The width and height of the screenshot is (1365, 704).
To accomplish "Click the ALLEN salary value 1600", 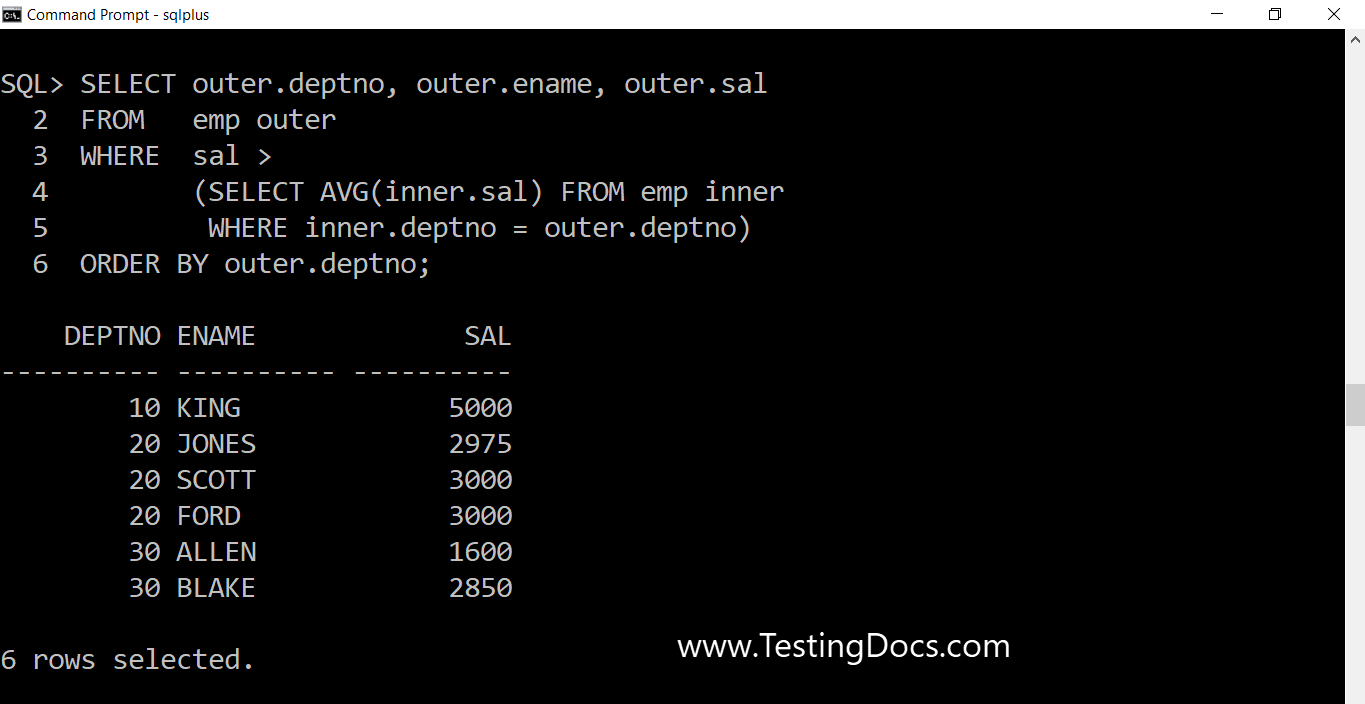I will [x=481, y=552].
